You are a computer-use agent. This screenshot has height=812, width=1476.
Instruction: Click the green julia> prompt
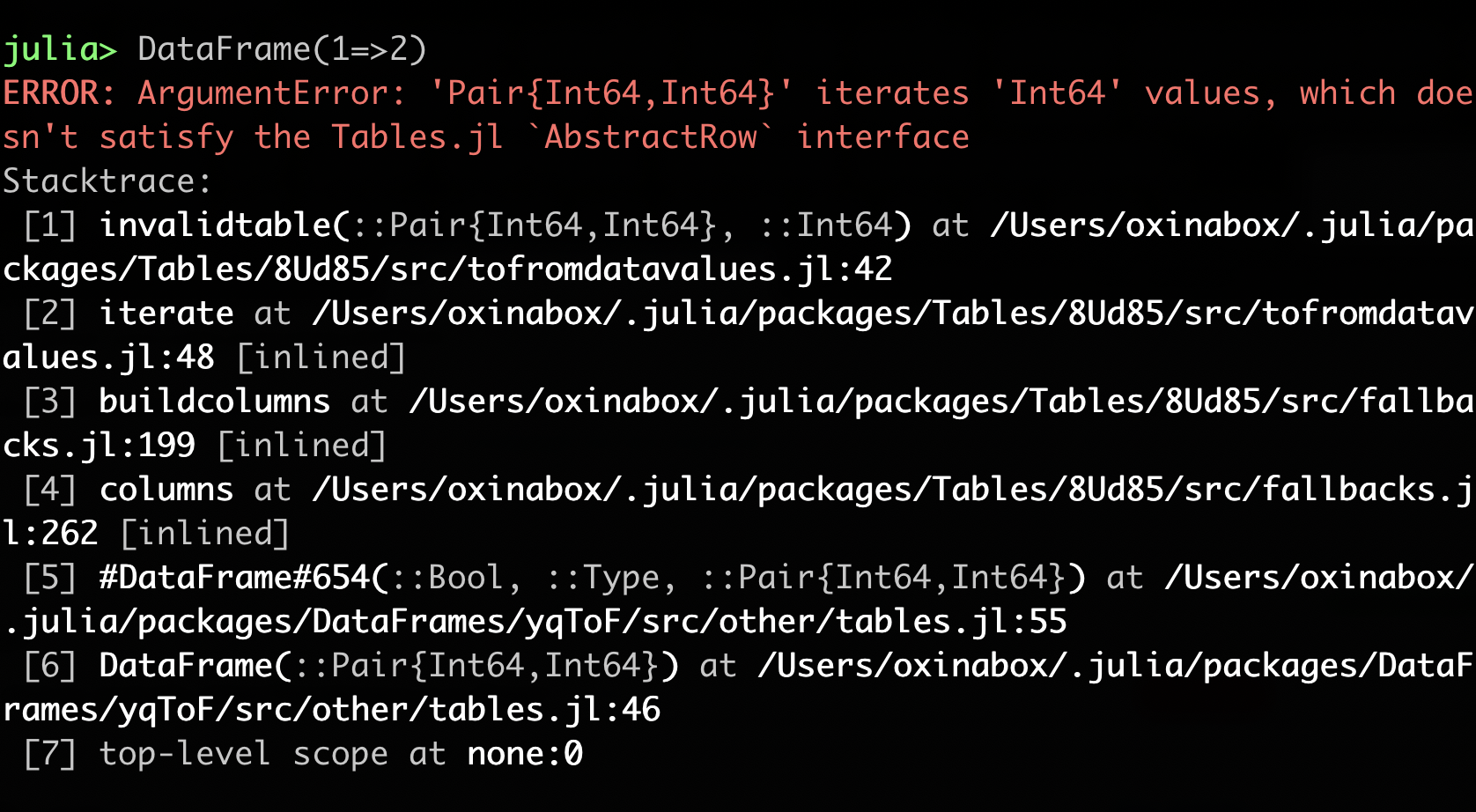coord(60,49)
